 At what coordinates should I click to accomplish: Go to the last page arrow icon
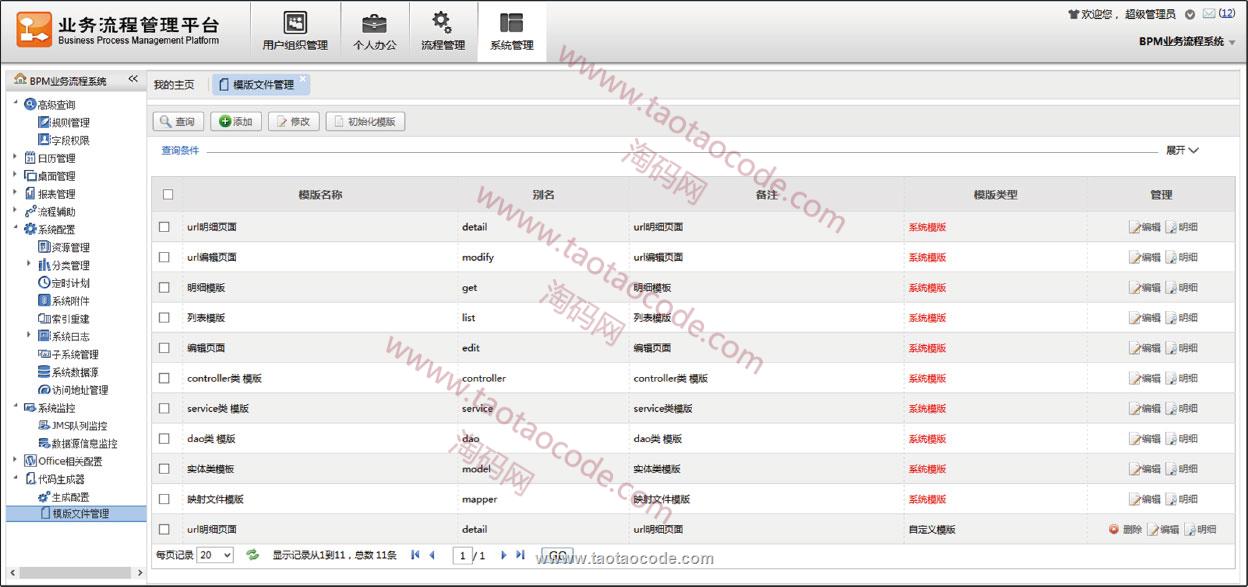520,555
